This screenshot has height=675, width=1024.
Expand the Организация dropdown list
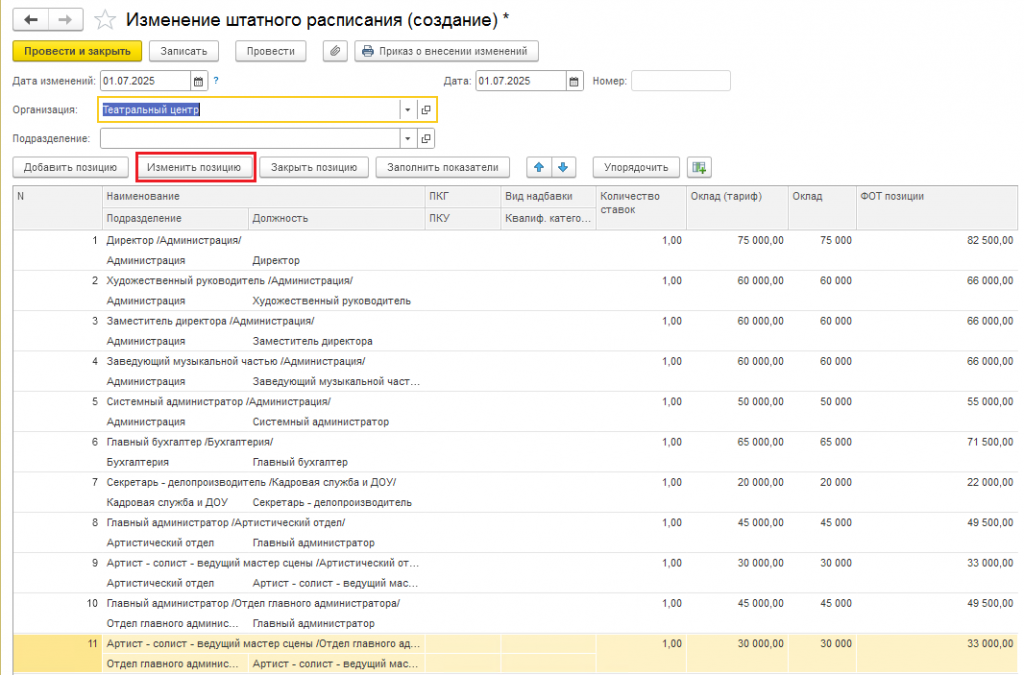click(408, 110)
